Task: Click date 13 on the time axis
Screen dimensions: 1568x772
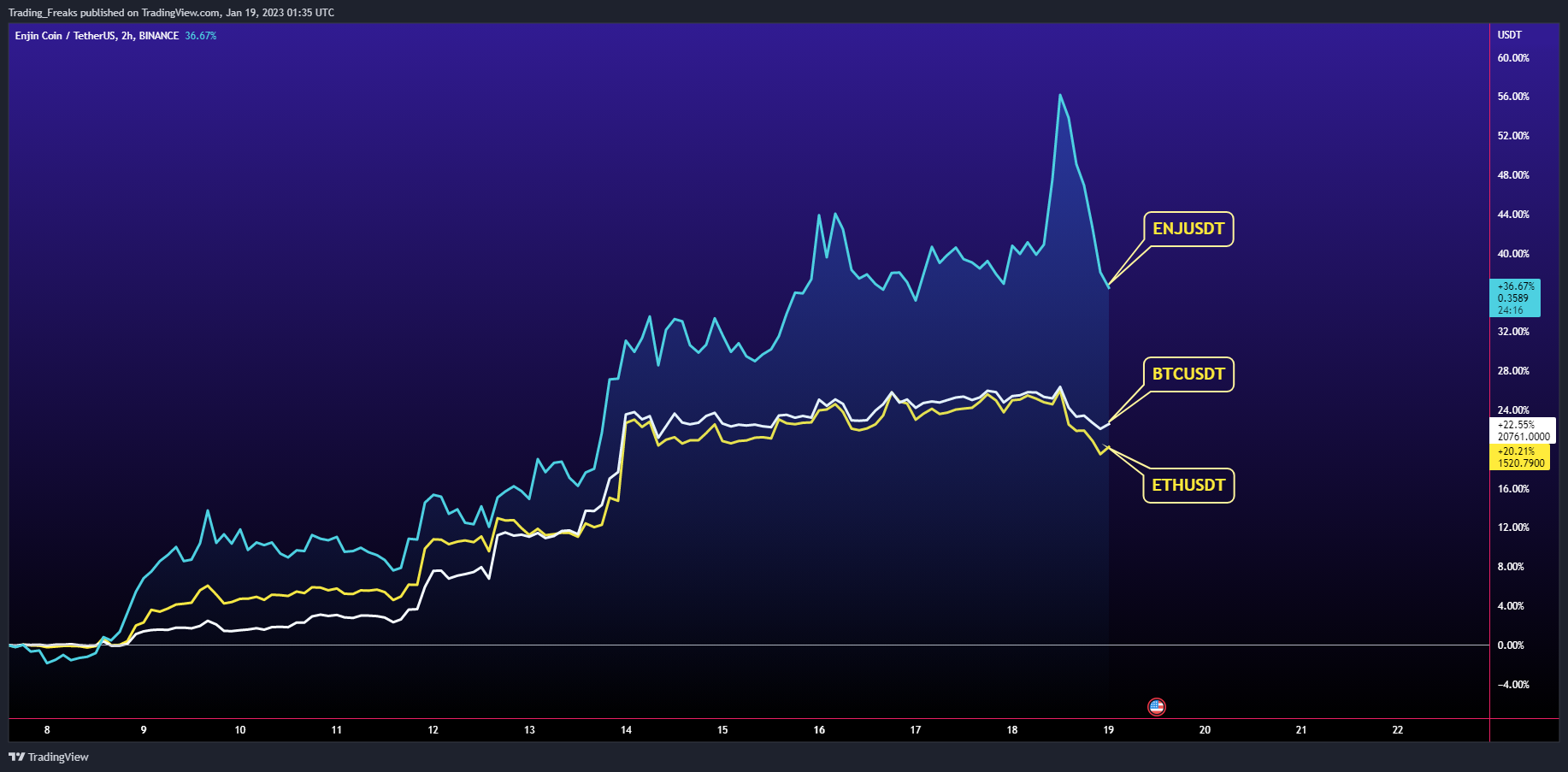Action: [x=530, y=730]
